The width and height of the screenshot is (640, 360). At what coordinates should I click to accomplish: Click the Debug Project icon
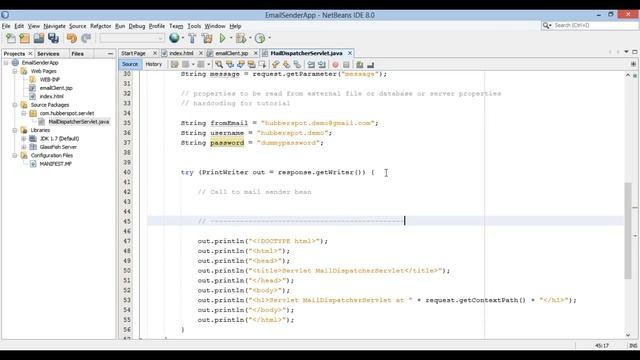(x=241, y=38)
